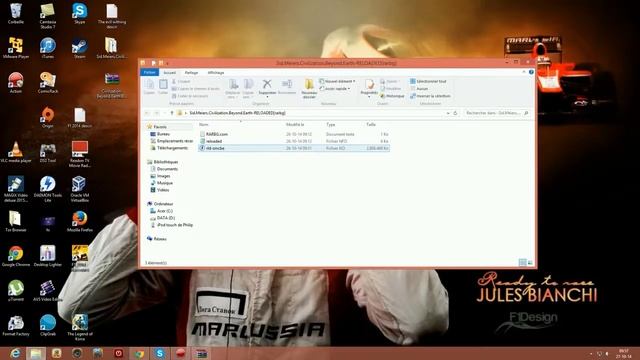
Task: Select the Civilization Beyond Earth desktop shortcut
Action: pyautogui.click(x=111, y=86)
